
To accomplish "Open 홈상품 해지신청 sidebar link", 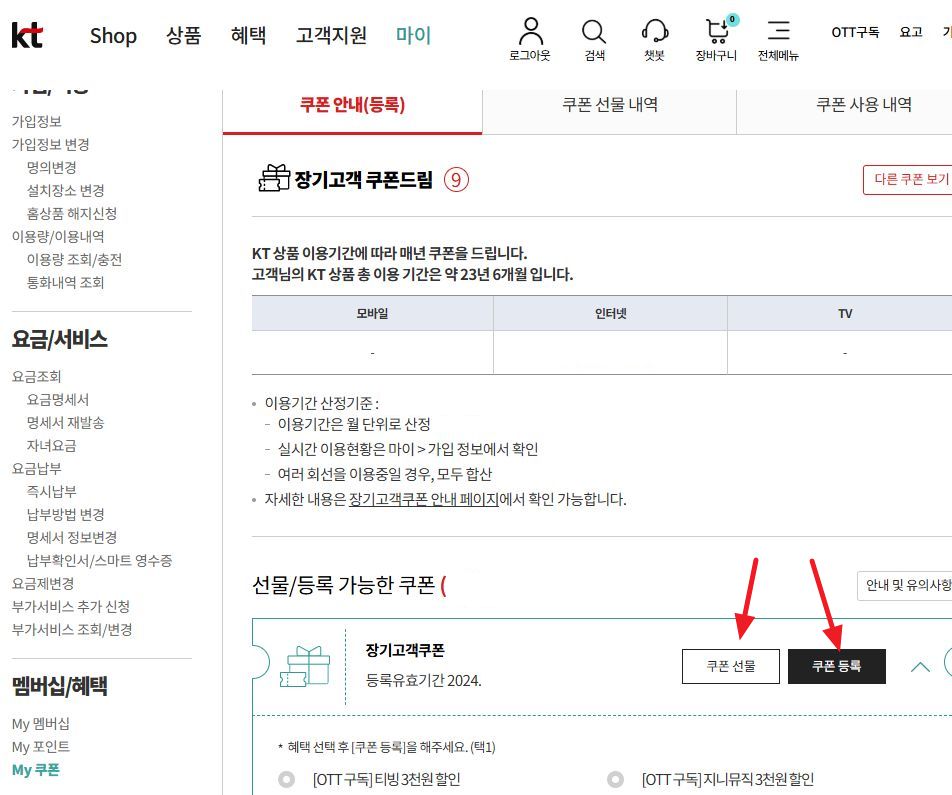I will click(x=72, y=214).
